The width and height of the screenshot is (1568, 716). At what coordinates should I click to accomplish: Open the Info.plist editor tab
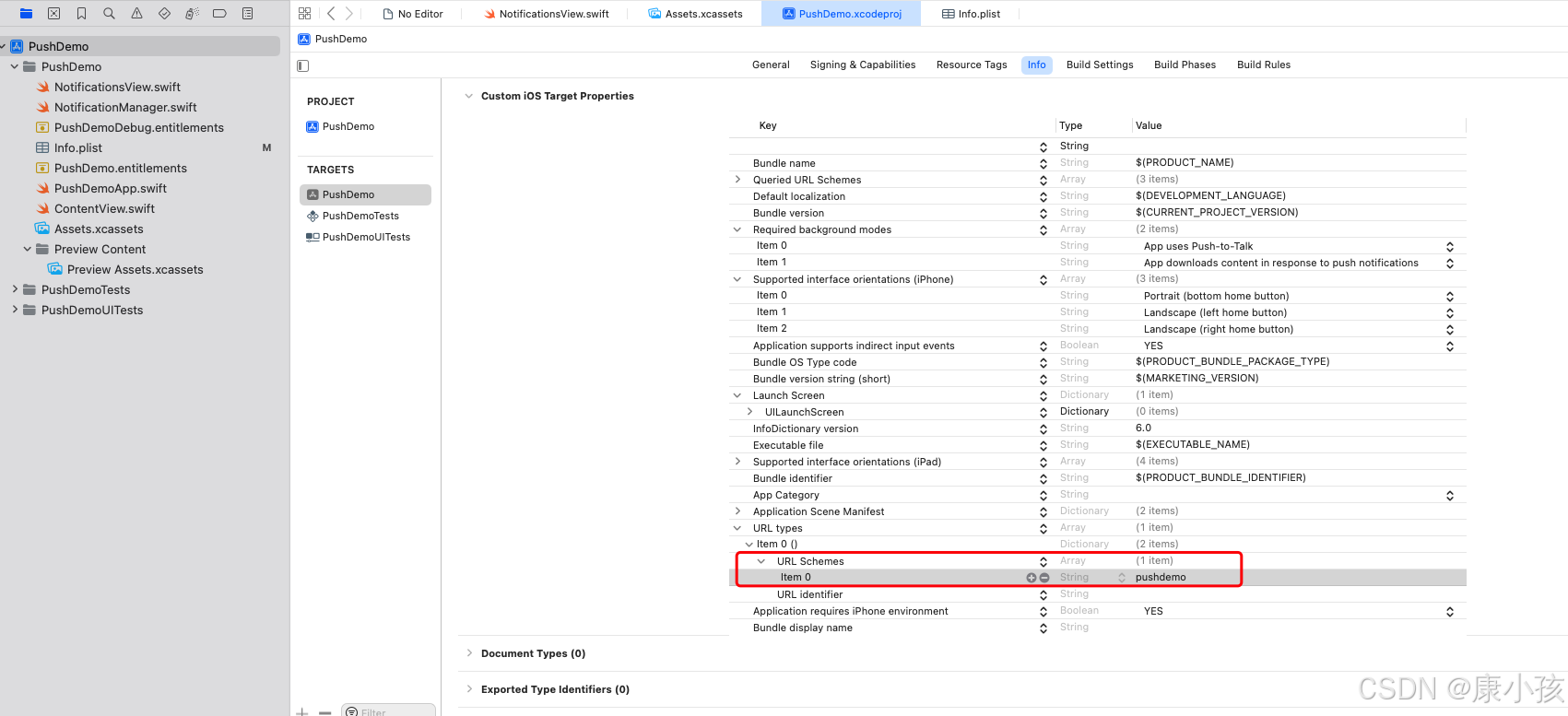(971, 14)
